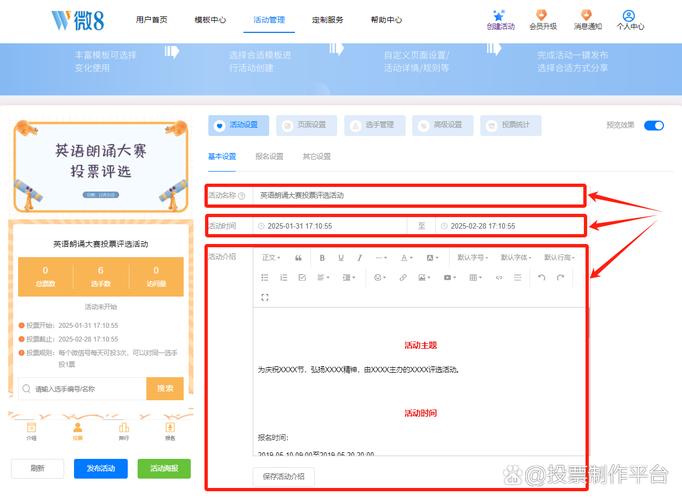
Task: Toggle italic formatting in the editor
Action: [x=360, y=258]
